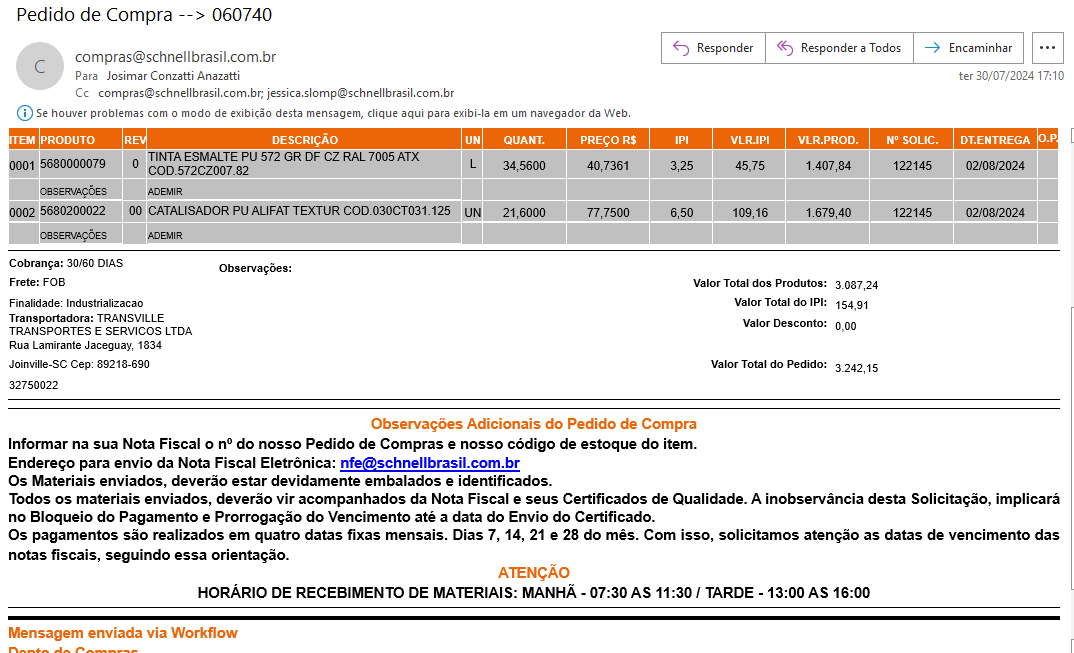Viewport: 1074px width, 653px height.
Task: Open sender compras@schnellbrasil.com.br contact card
Action: pyautogui.click(x=175, y=57)
